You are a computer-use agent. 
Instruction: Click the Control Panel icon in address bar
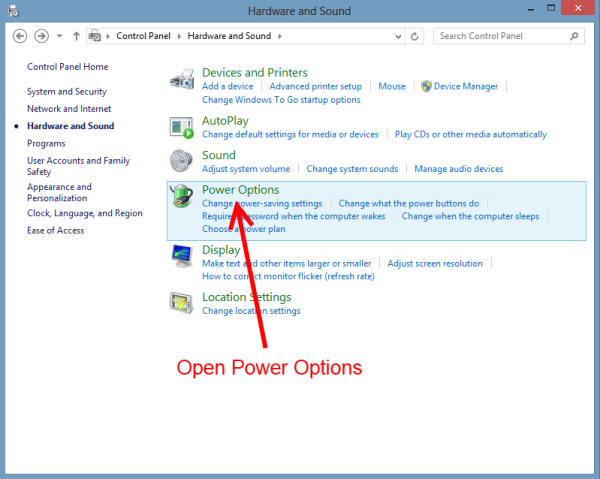tap(95, 36)
